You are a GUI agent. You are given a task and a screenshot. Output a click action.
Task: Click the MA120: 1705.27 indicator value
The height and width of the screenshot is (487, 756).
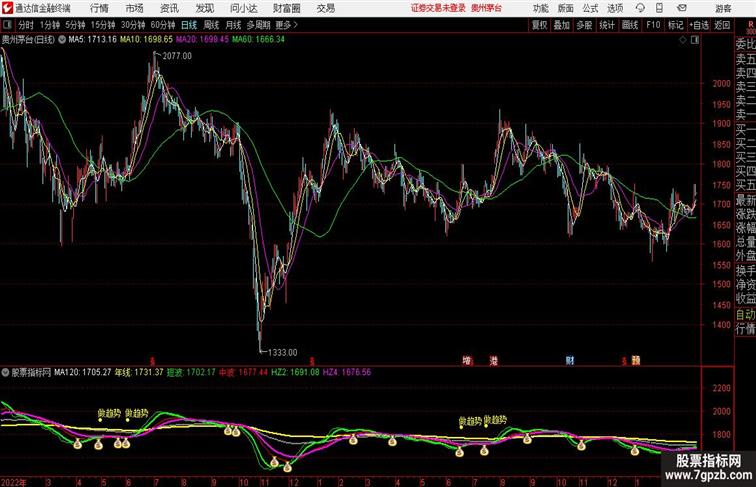pyautogui.click(x=82, y=372)
